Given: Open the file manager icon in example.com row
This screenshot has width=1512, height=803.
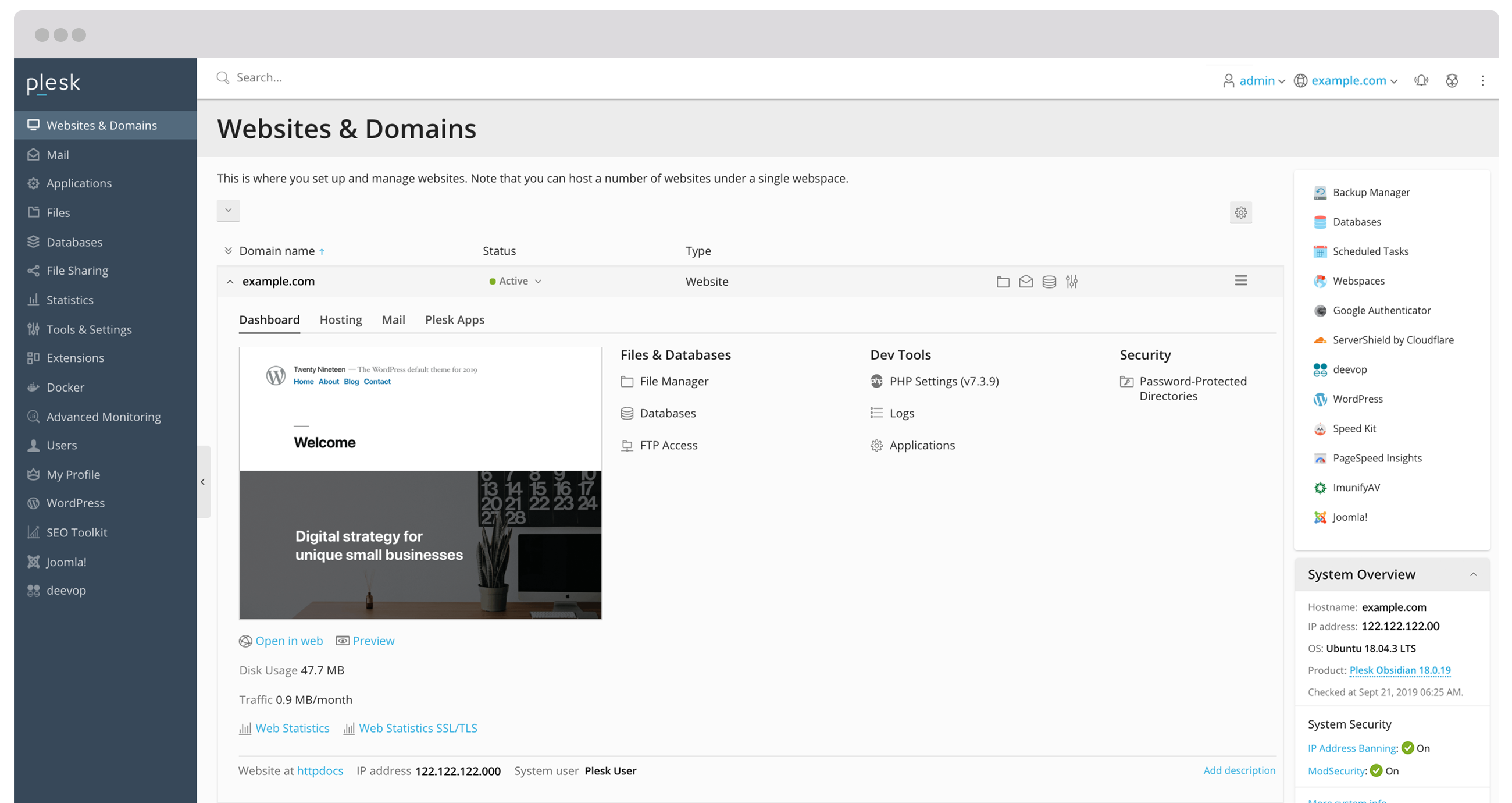Looking at the screenshot, I should tap(1003, 282).
